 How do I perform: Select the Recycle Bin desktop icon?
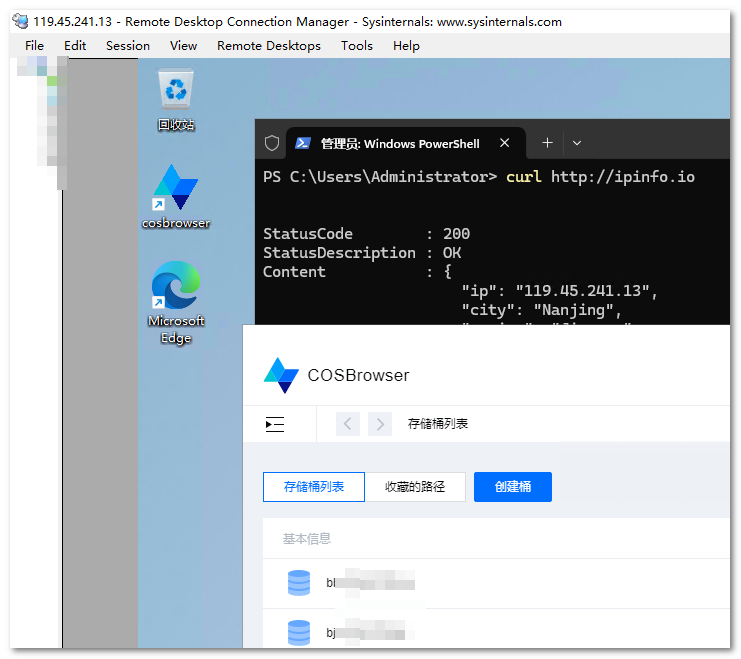(176, 100)
